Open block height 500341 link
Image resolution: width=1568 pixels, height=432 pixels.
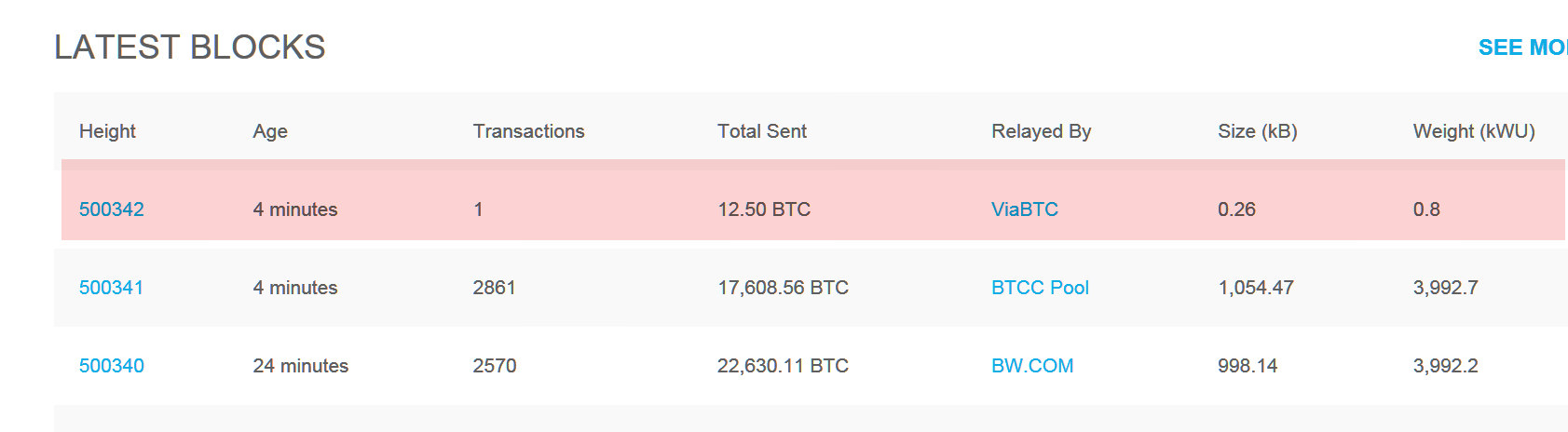click(x=112, y=288)
